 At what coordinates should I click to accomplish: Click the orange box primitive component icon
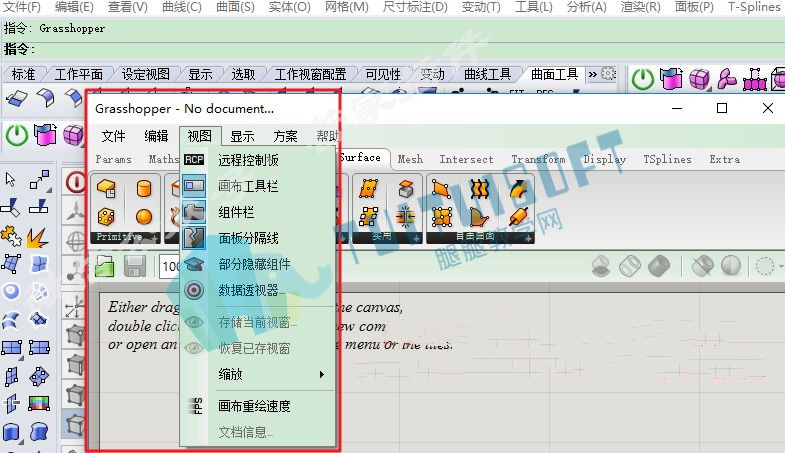tap(107, 188)
